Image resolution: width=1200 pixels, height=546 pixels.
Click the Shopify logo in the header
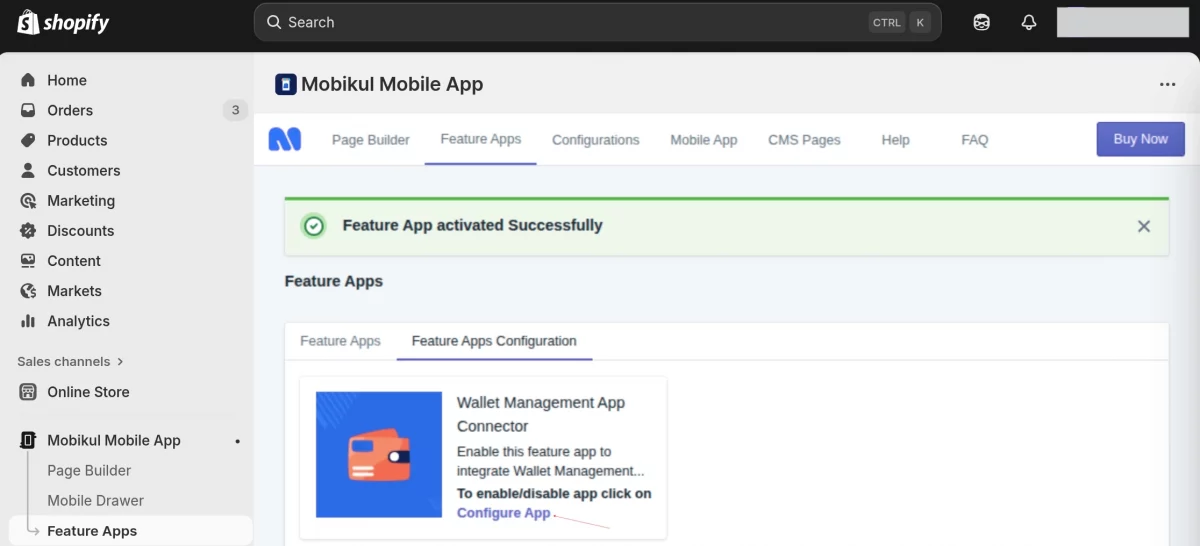coord(63,22)
